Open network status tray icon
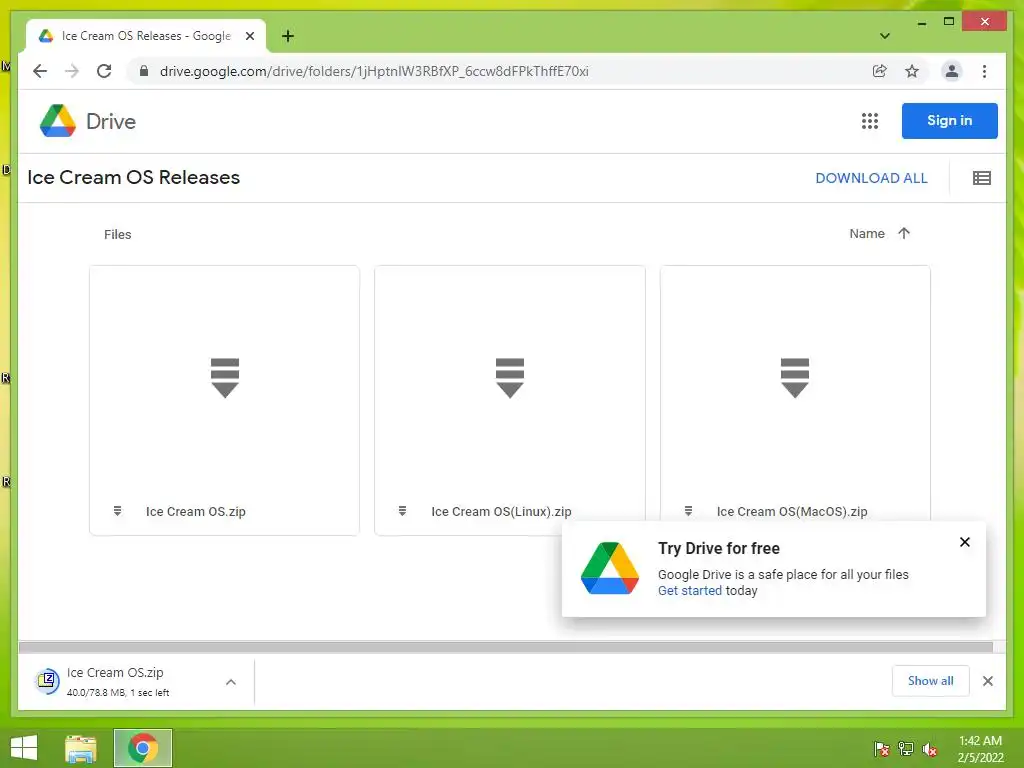Viewport: 1024px width, 768px height. [x=906, y=749]
